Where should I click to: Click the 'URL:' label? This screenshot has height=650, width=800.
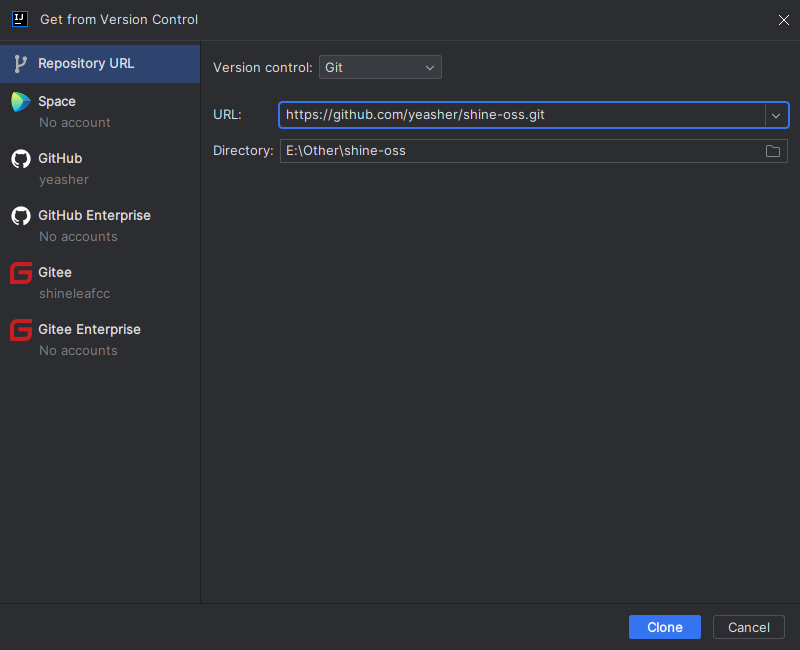(227, 115)
